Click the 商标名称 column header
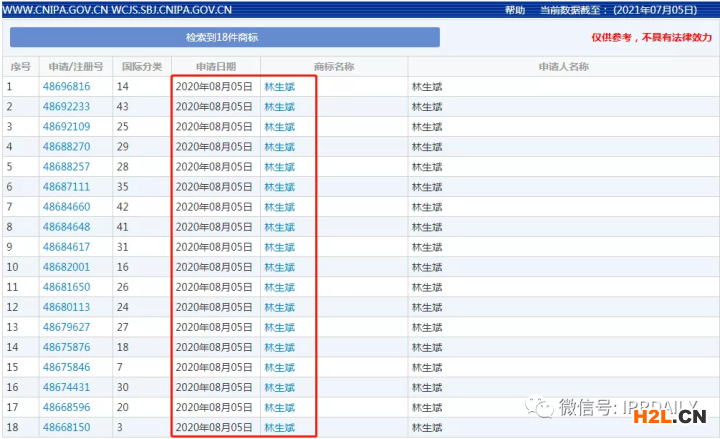This screenshot has width=720, height=439. pyautogui.click(x=333, y=67)
